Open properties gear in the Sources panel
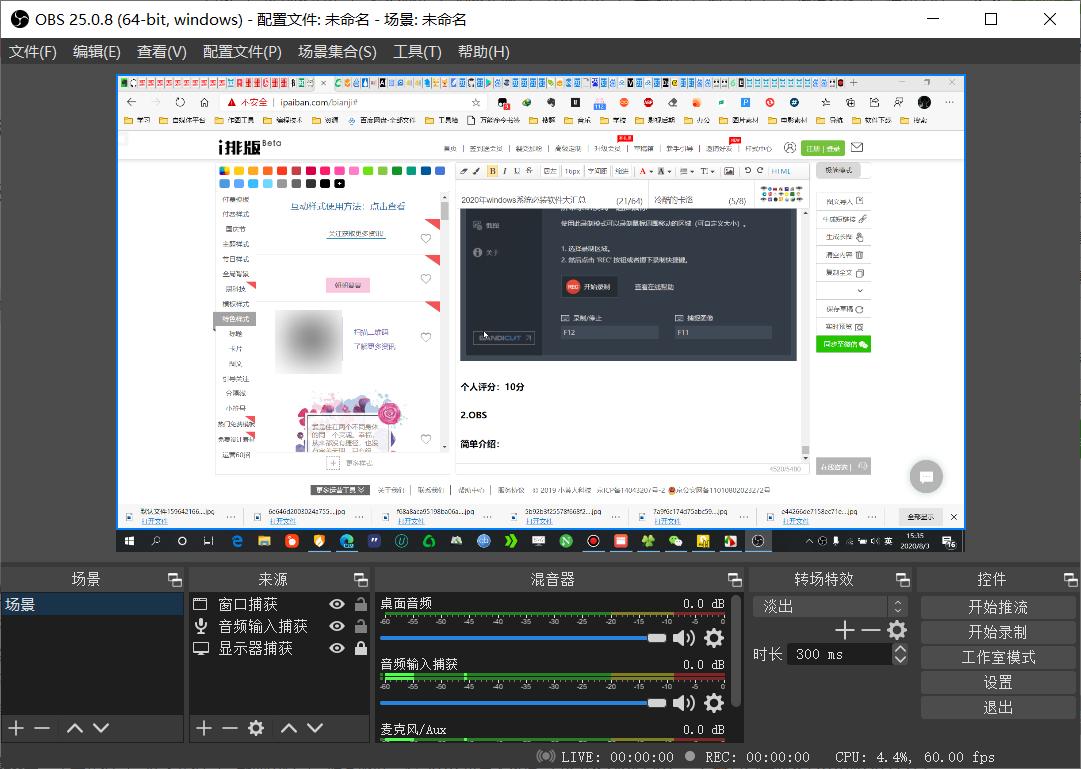Screen dimensions: 1081x769 coord(256,728)
